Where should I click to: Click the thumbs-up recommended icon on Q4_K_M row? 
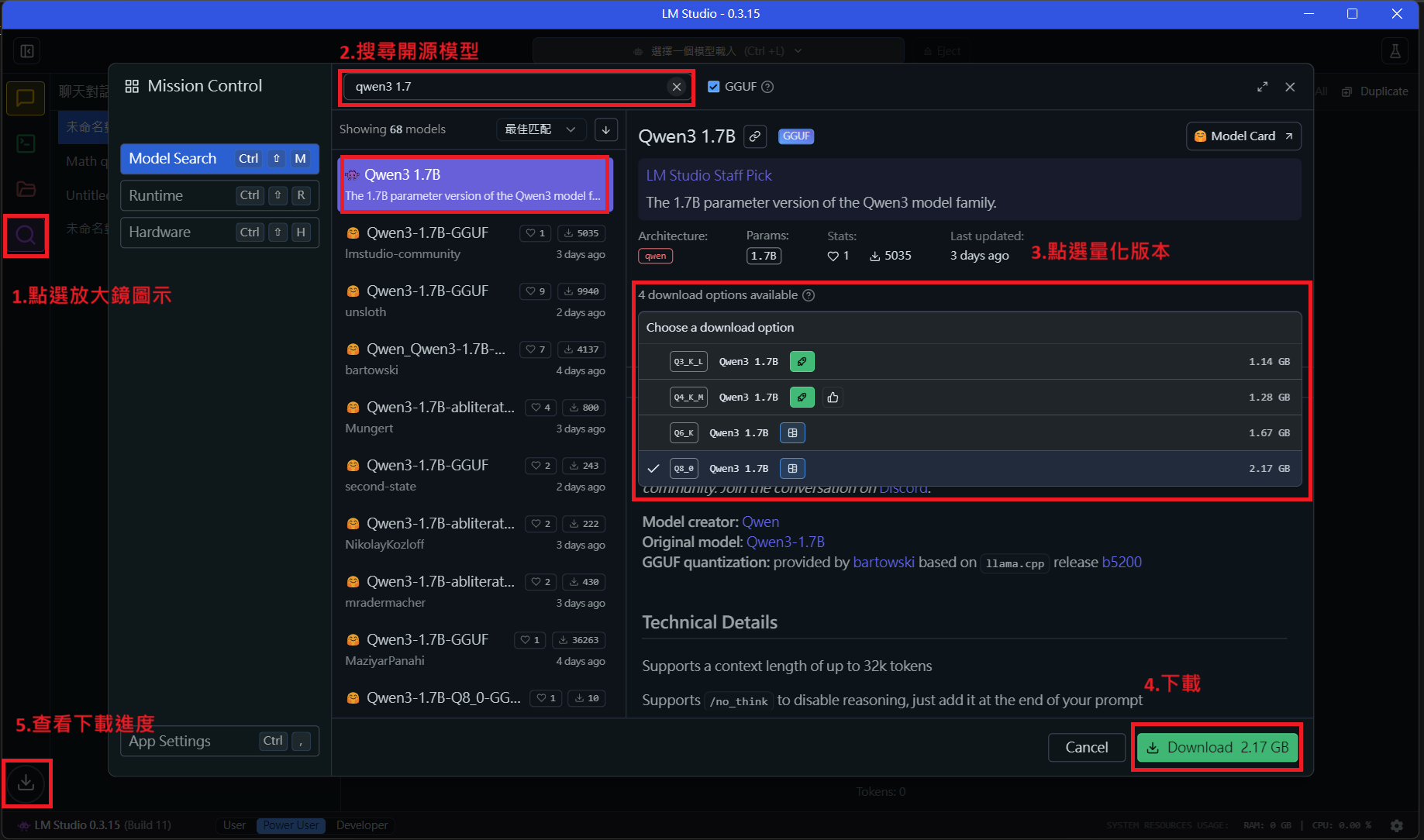click(x=833, y=398)
